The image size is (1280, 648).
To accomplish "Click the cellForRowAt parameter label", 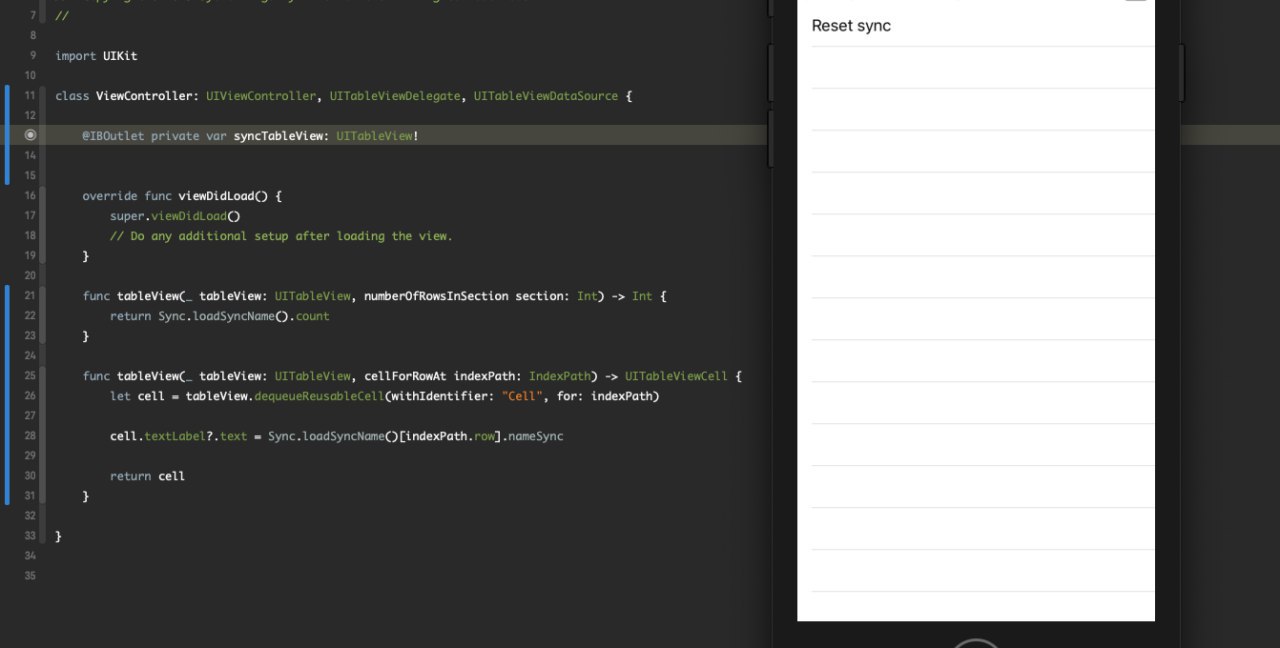I will (405, 376).
